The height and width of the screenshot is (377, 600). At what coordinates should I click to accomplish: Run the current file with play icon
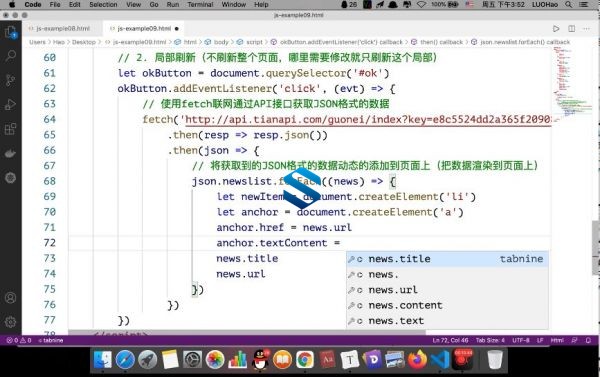[556, 29]
